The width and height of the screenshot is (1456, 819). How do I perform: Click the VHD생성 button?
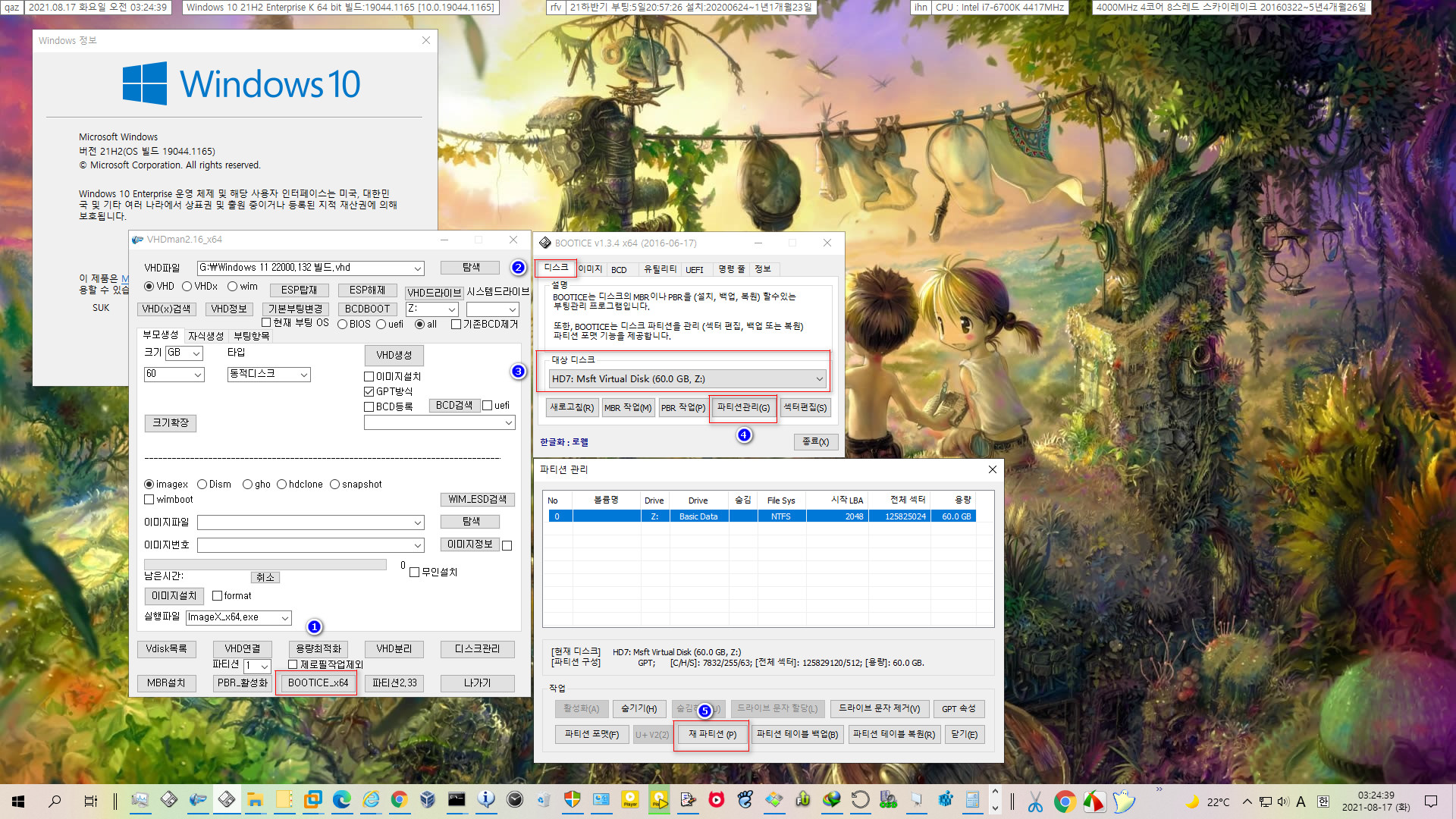pos(394,356)
